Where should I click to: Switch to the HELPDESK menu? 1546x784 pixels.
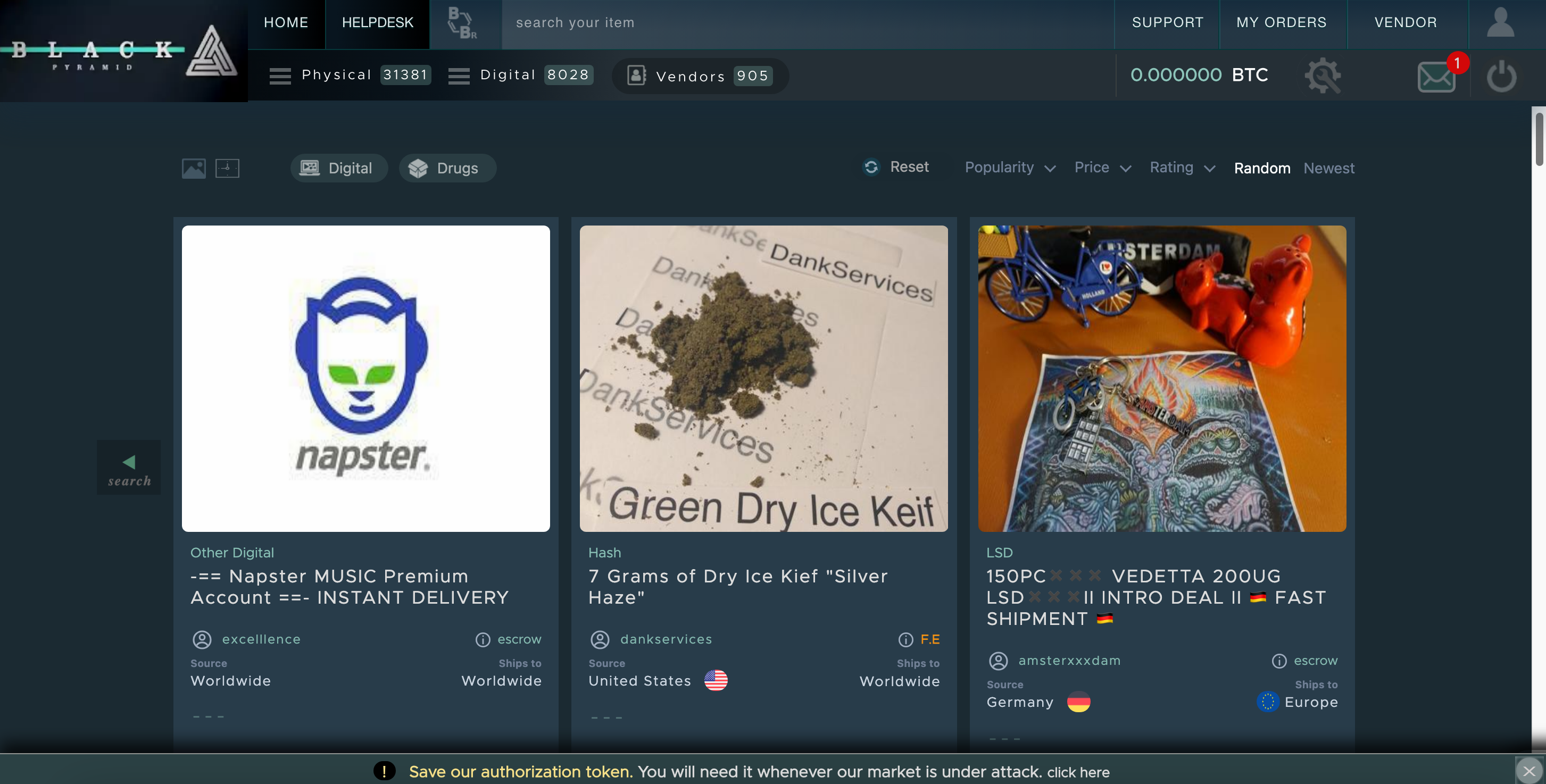pyautogui.click(x=377, y=23)
